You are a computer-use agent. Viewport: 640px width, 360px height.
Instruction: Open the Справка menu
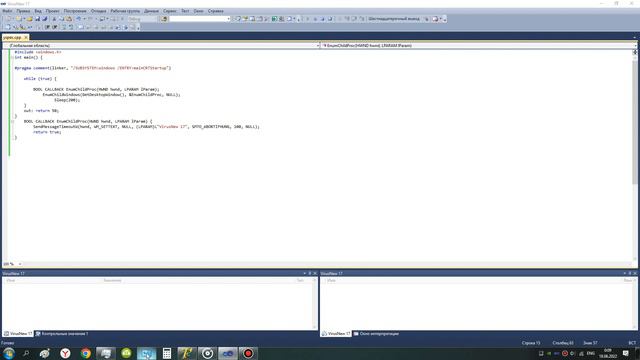216,11
